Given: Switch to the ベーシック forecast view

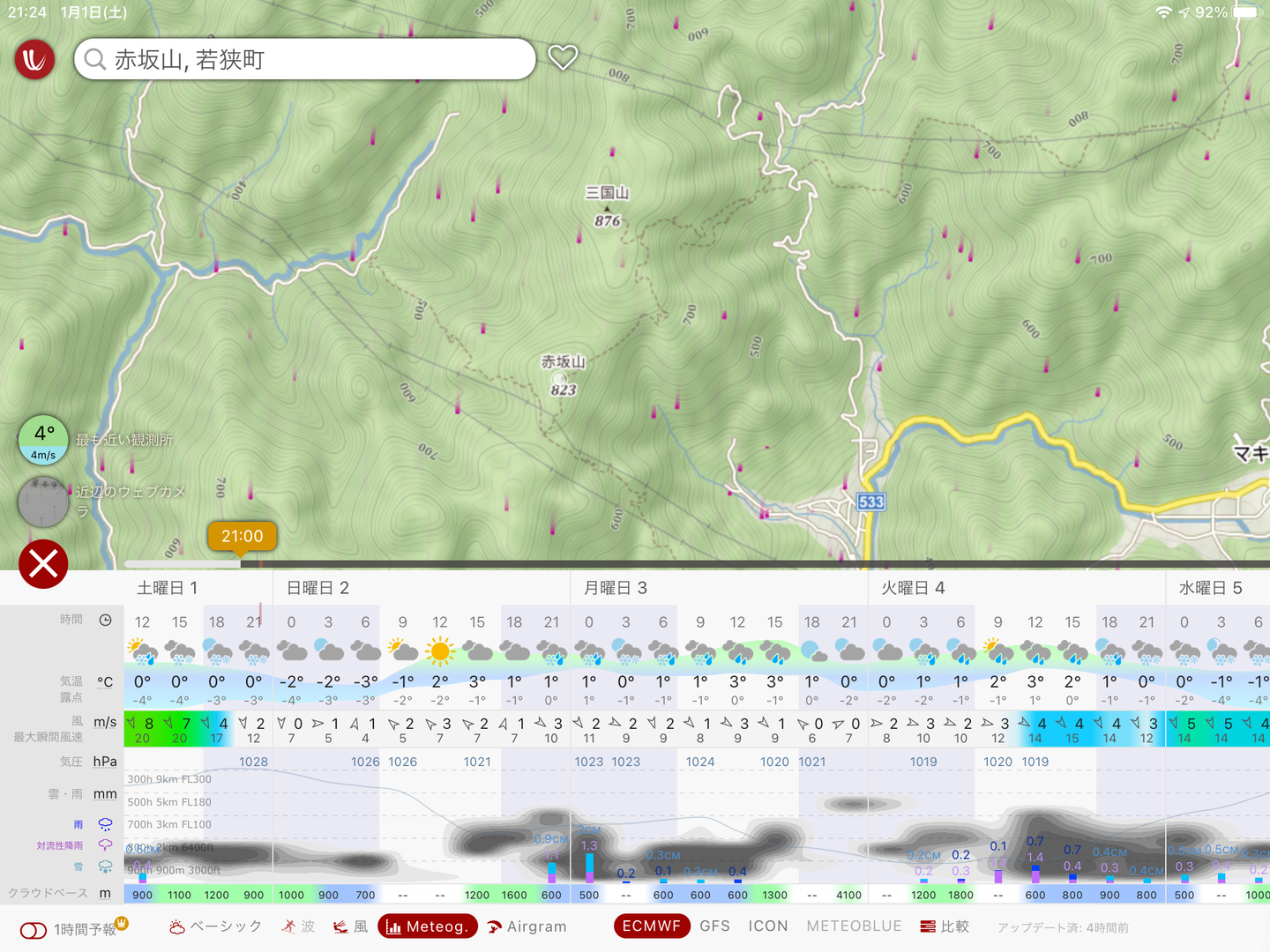Looking at the screenshot, I should pyautogui.click(x=216, y=926).
